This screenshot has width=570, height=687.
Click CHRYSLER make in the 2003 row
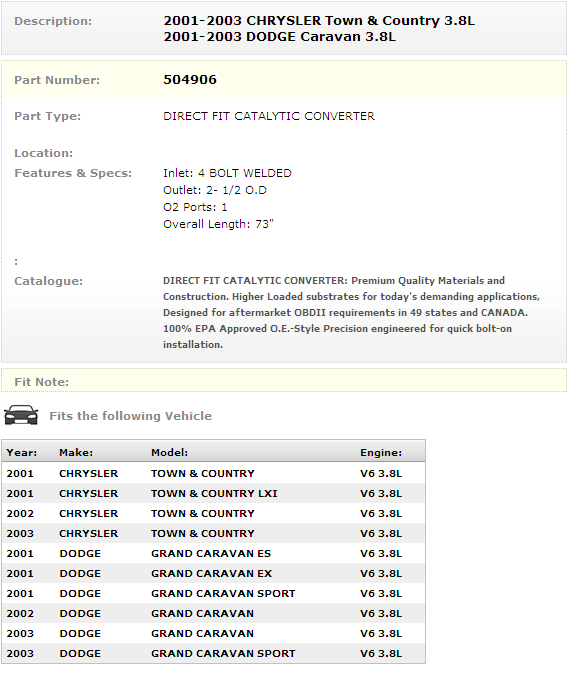[89, 534]
